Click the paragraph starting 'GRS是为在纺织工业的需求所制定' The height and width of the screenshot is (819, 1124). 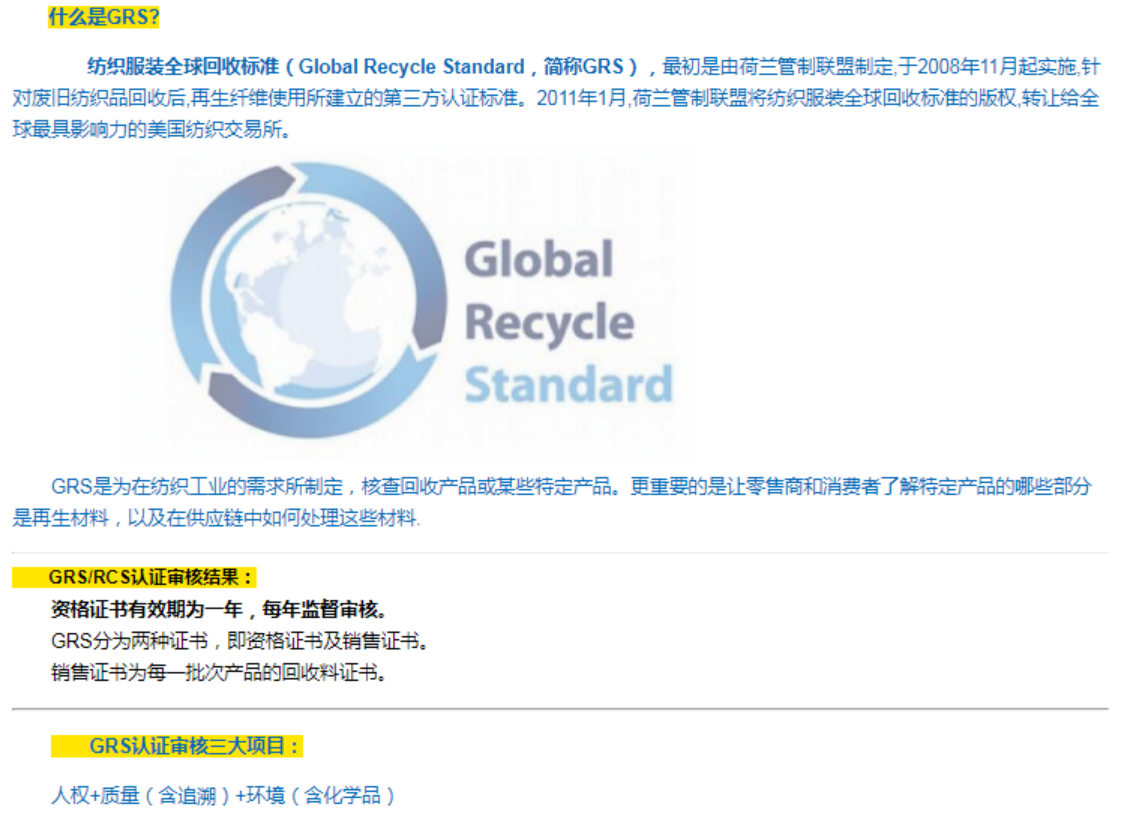click(x=553, y=502)
